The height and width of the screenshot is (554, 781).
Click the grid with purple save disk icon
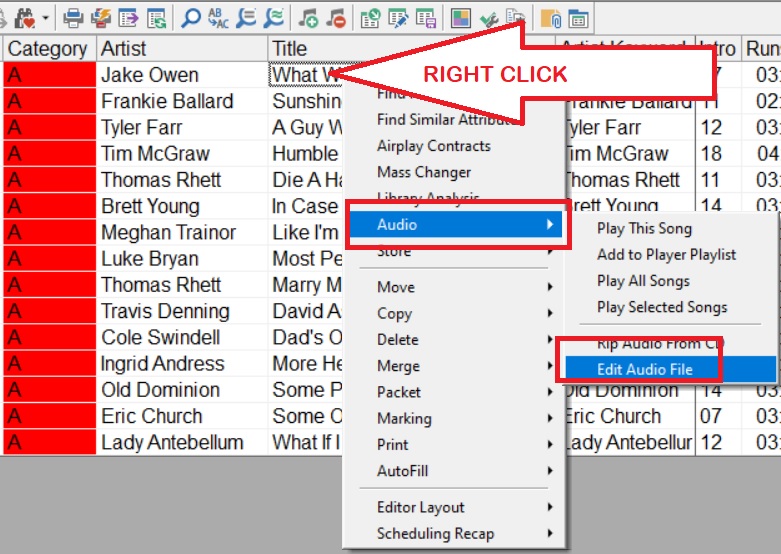(426, 18)
